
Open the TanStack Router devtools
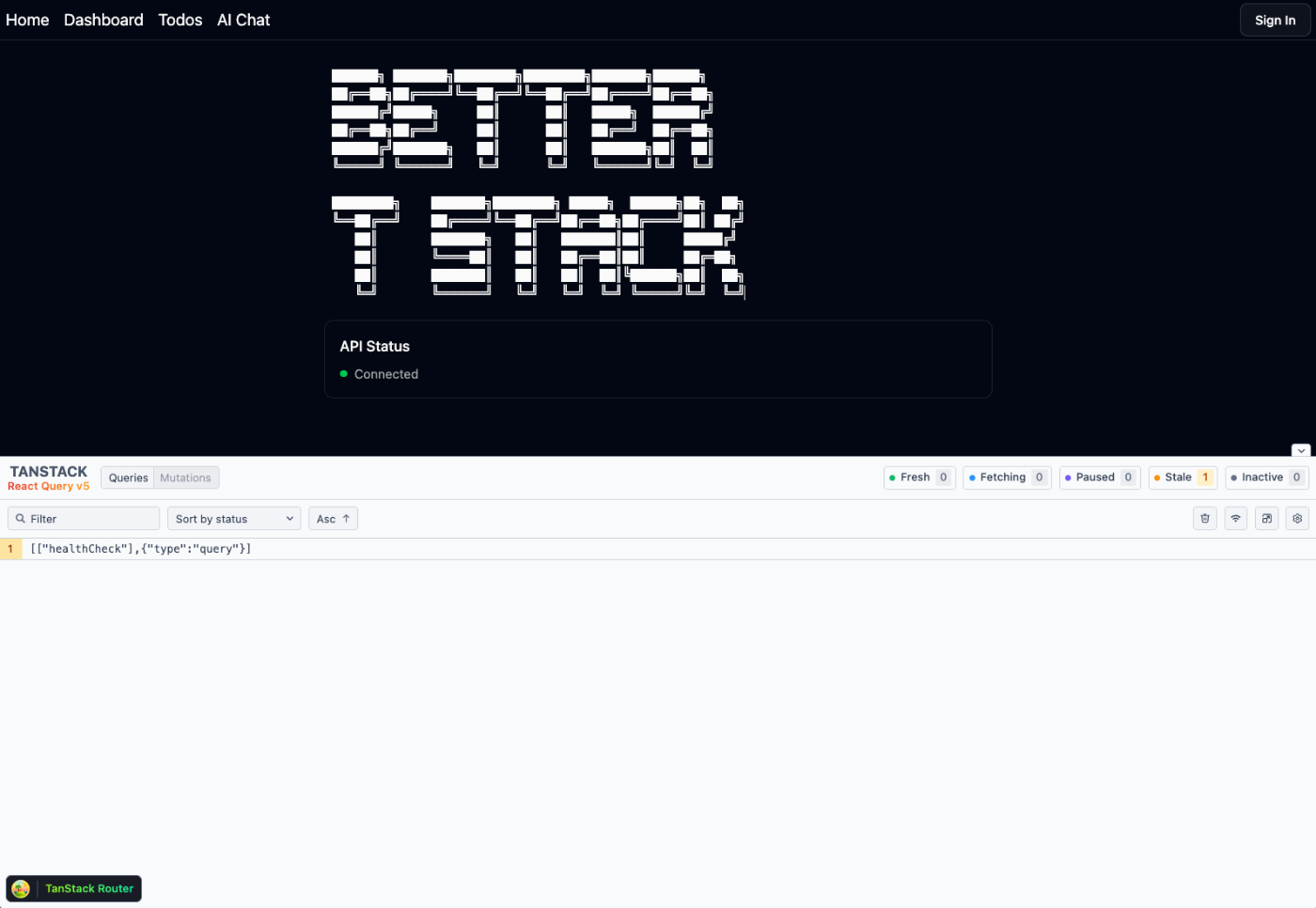point(74,888)
